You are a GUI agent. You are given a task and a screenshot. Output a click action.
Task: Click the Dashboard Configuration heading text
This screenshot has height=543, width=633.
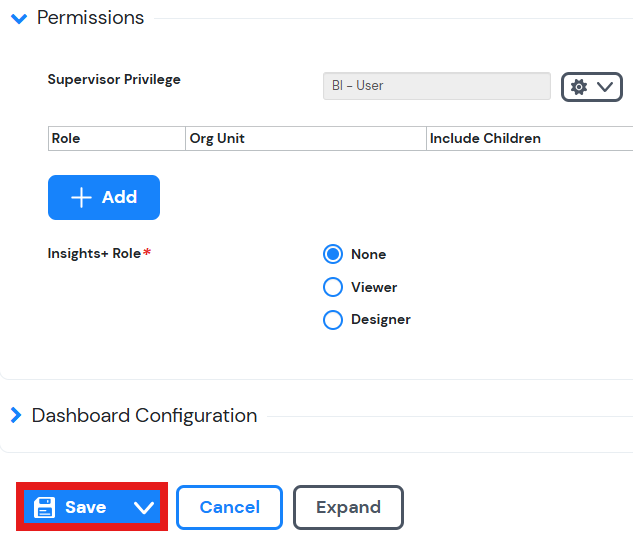[145, 415]
